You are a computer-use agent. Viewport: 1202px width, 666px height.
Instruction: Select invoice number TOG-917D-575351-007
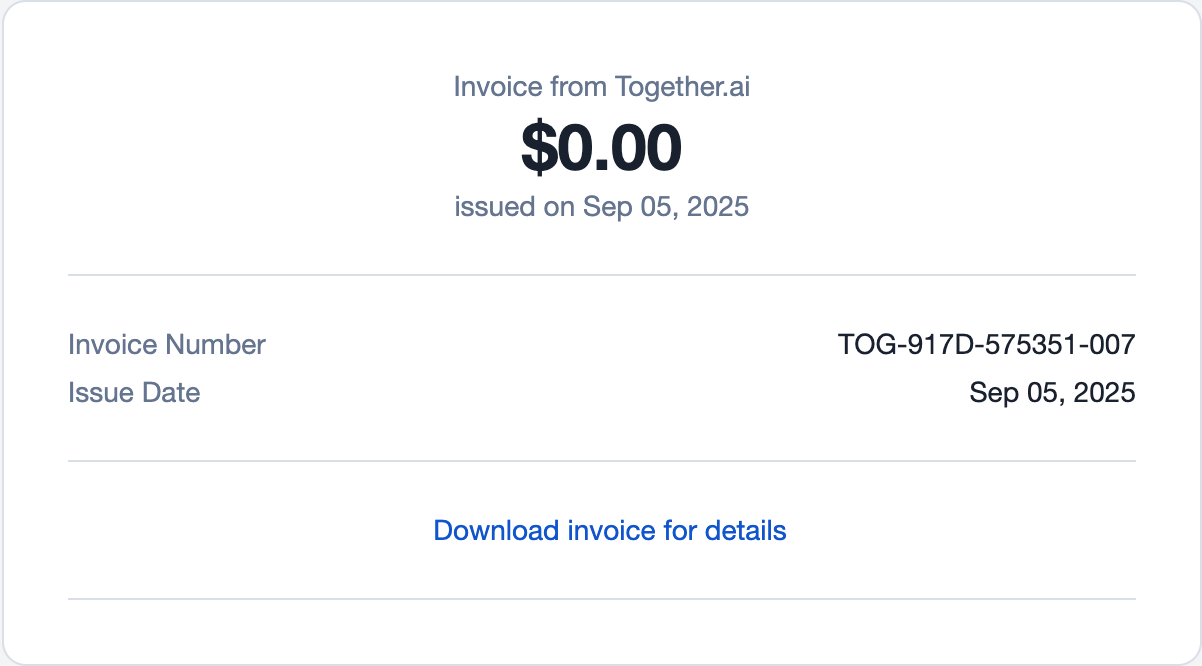(986, 345)
